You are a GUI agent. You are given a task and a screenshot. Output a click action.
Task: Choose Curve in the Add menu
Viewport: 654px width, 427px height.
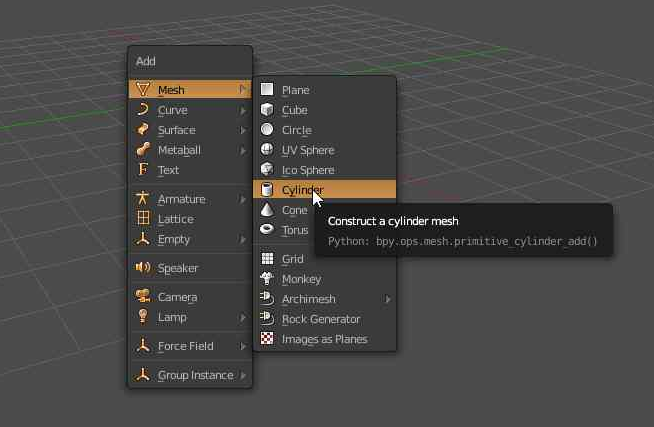[190, 110]
